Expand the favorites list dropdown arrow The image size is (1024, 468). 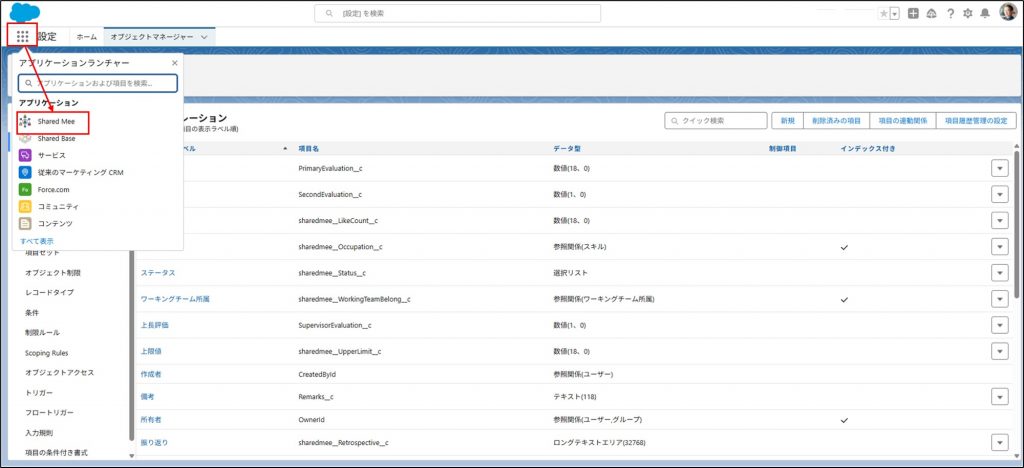[894, 13]
